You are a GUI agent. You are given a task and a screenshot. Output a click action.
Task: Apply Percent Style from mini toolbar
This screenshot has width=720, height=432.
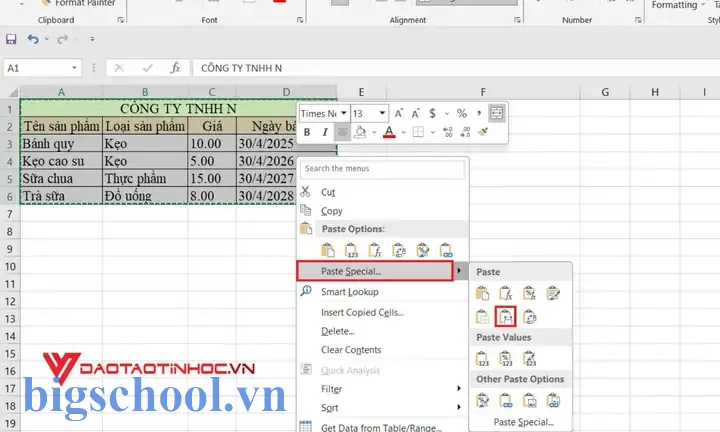click(x=462, y=113)
